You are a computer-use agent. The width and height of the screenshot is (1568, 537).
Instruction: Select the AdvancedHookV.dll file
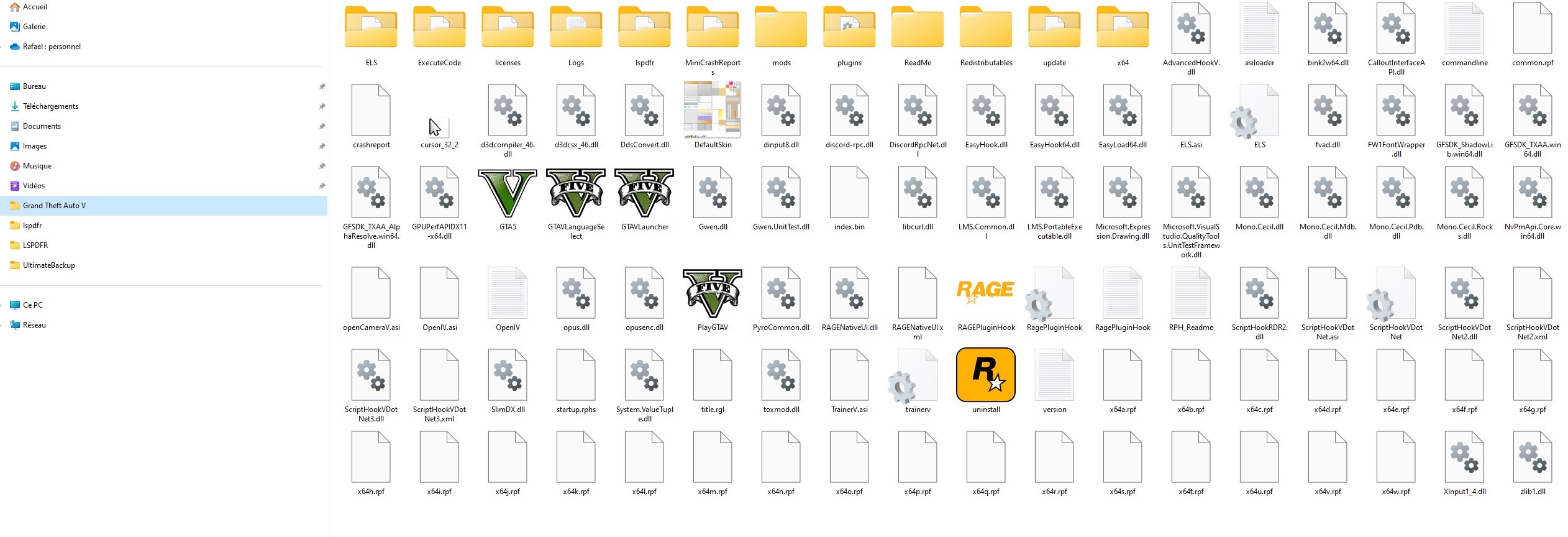point(1191,28)
